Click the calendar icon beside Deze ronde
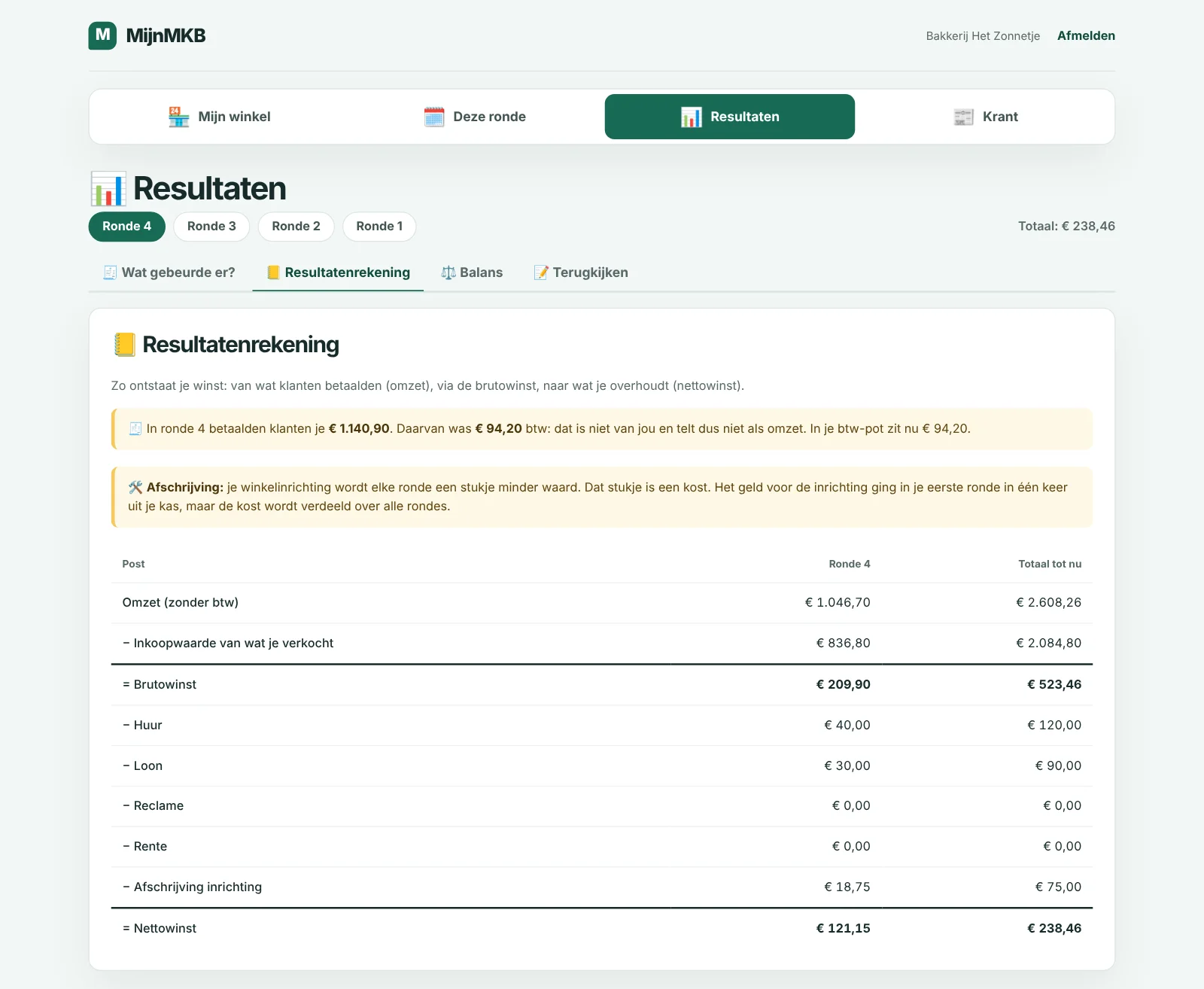The image size is (1204, 989). 434,117
